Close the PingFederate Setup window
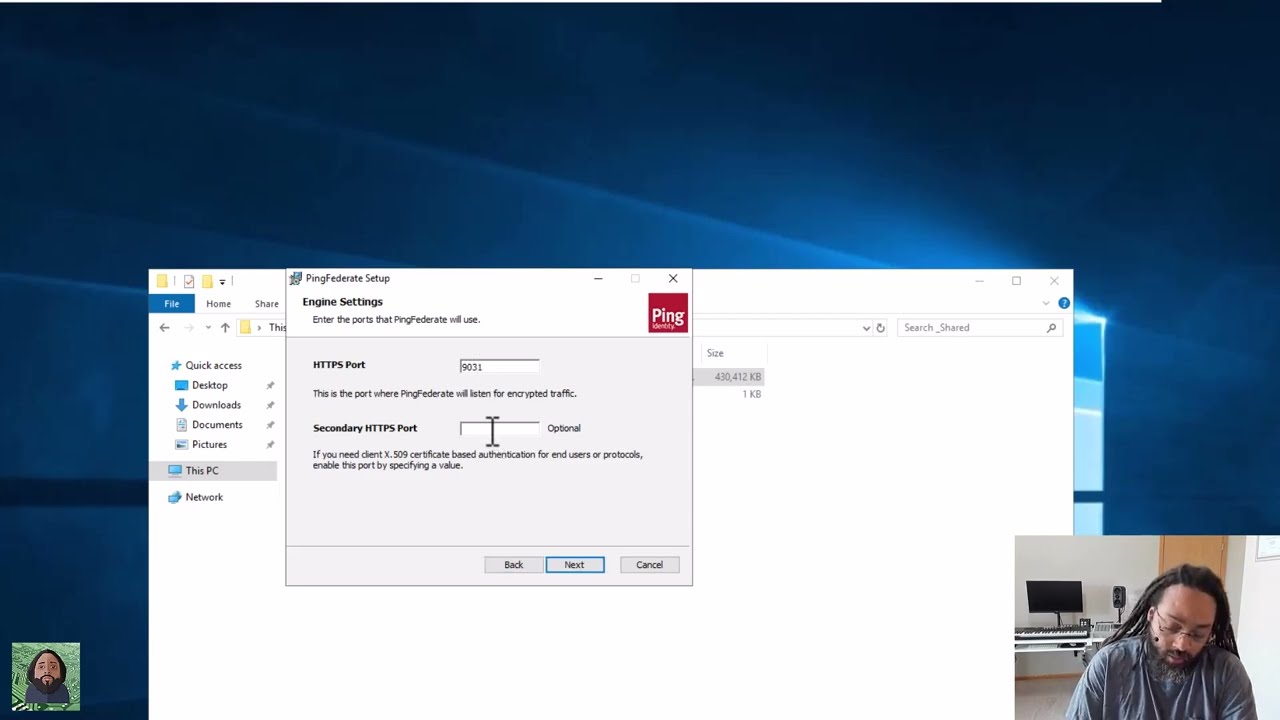Viewport: 1280px width, 720px height. pyautogui.click(x=673, y=279)
